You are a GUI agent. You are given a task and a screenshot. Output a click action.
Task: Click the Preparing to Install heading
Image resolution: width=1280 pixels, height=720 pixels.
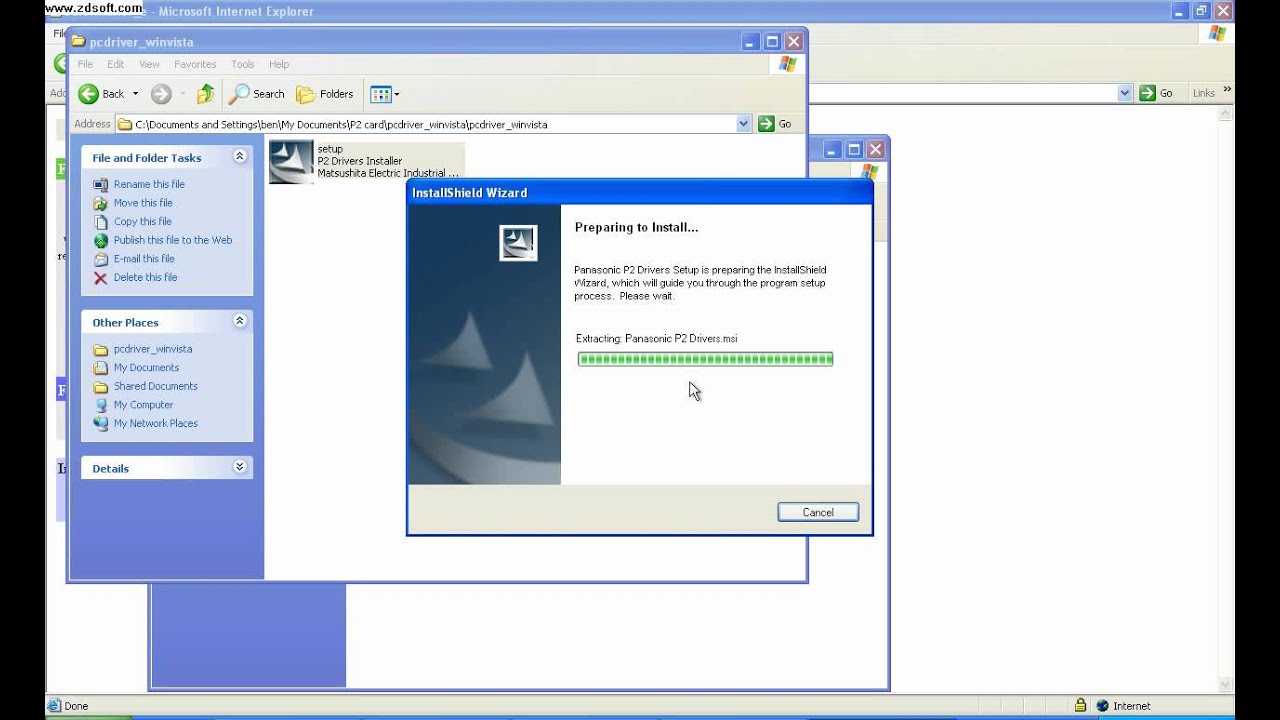[636, 228]
